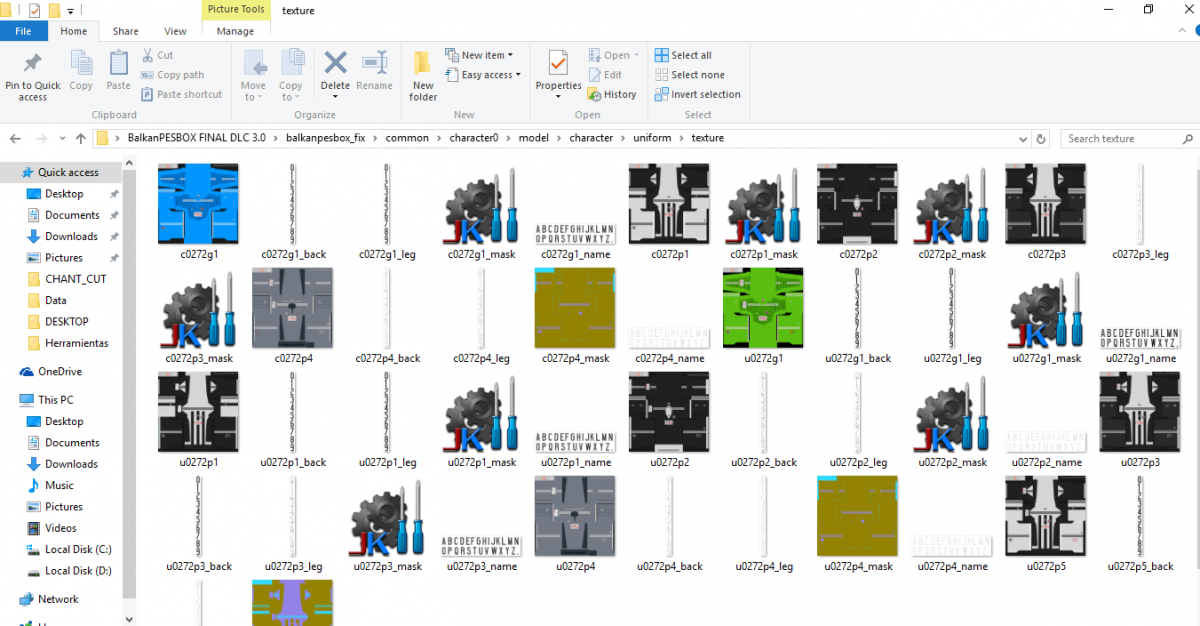Select the u0272p3_mask gear file icon
This screenshot has height=626, width=1200.
(x=388, y=517)
